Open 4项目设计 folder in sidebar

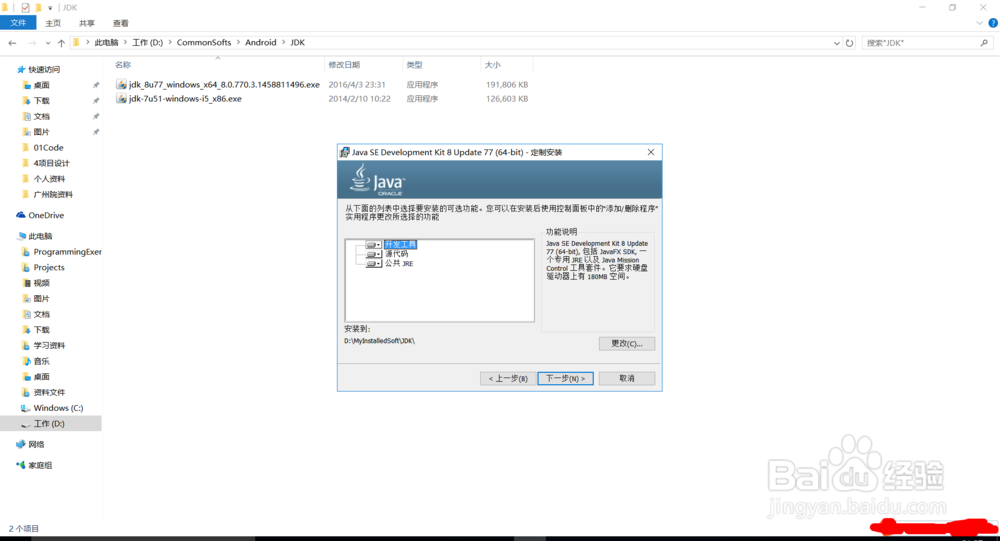[x=52, y=163]
